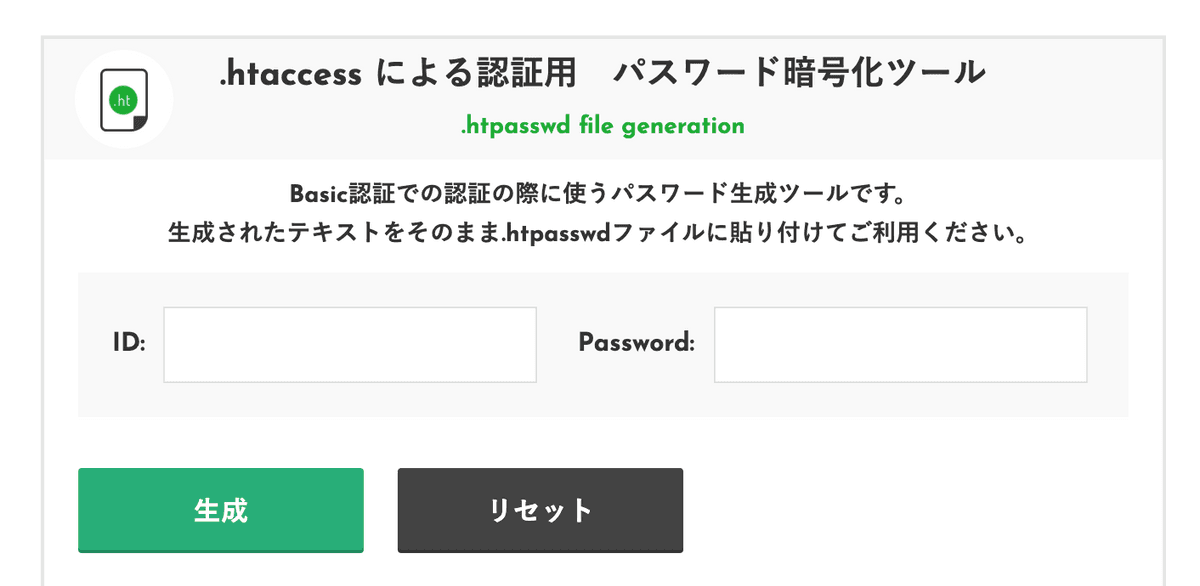This screenshot has height=586, width=1200.
Task: Click the ID input field
Action: coord(350,344)
